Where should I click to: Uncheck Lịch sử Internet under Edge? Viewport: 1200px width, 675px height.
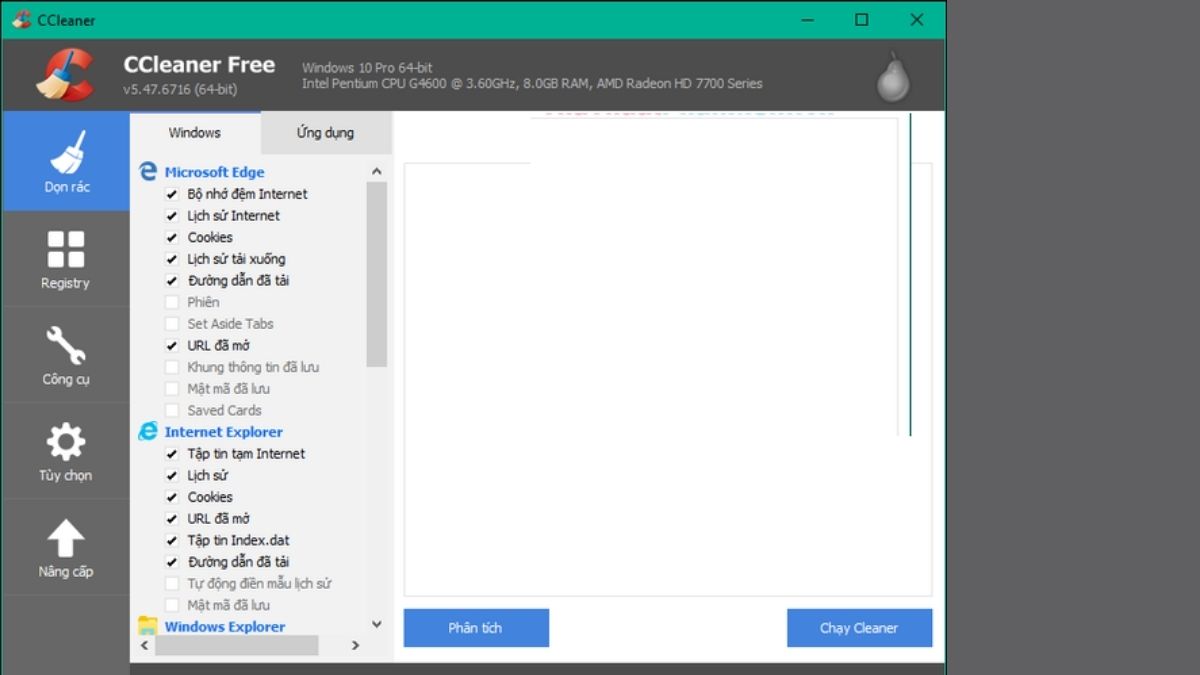click(172, 216)
